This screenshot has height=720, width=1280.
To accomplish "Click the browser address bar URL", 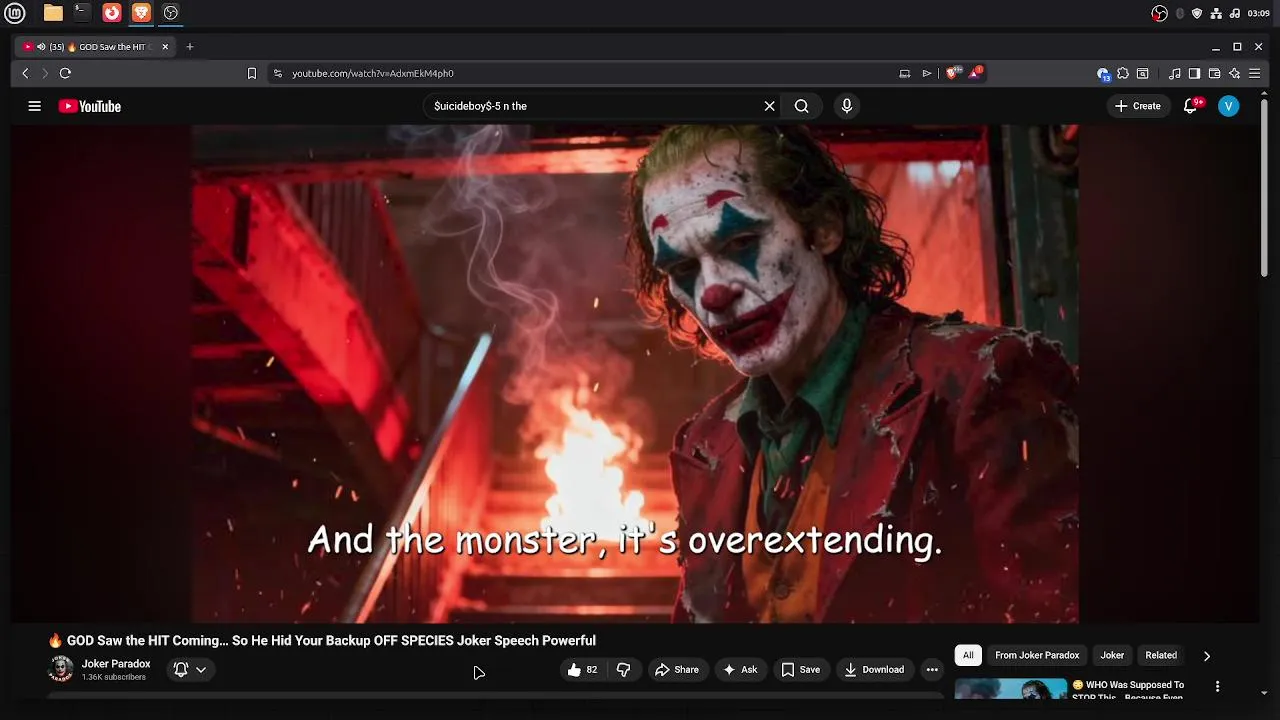I will pos(373,73).
